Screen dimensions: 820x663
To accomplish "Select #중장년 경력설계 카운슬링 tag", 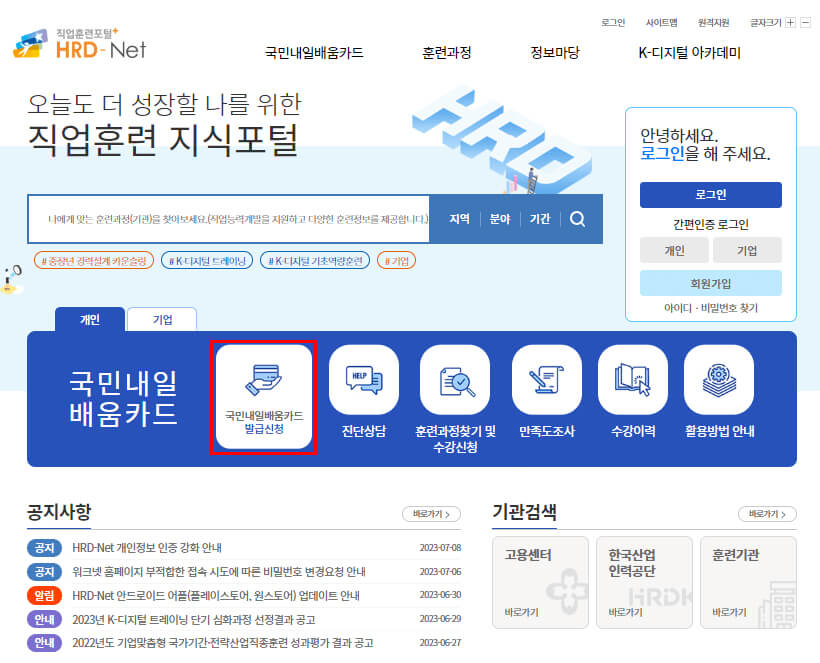I will coord(94,260).
